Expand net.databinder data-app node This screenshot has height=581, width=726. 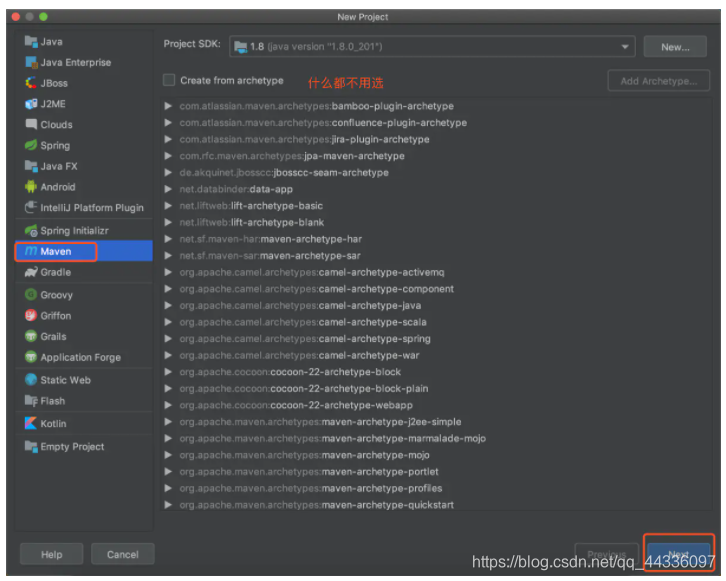(168, 189)
